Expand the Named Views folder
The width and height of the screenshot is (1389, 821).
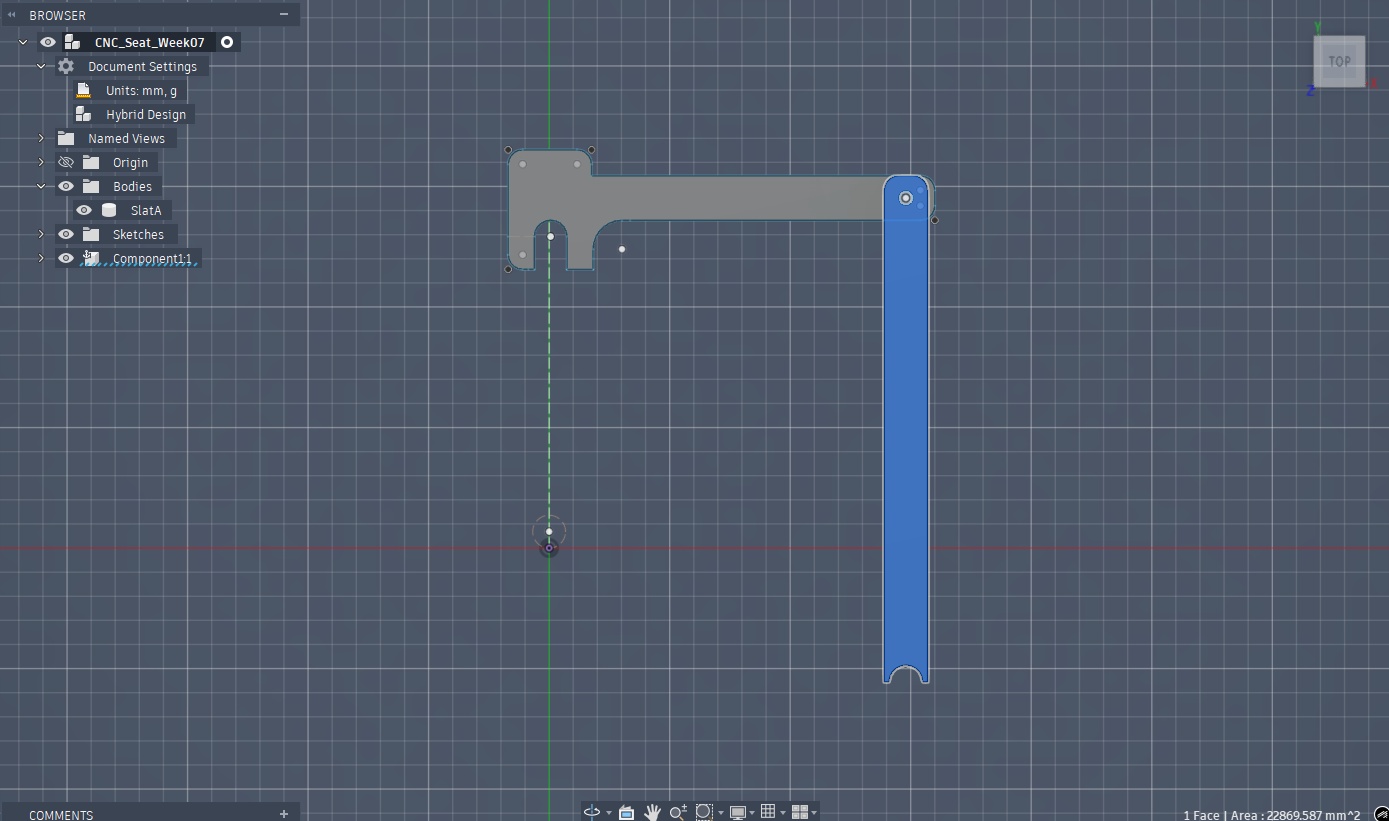[x=41, y=138]
